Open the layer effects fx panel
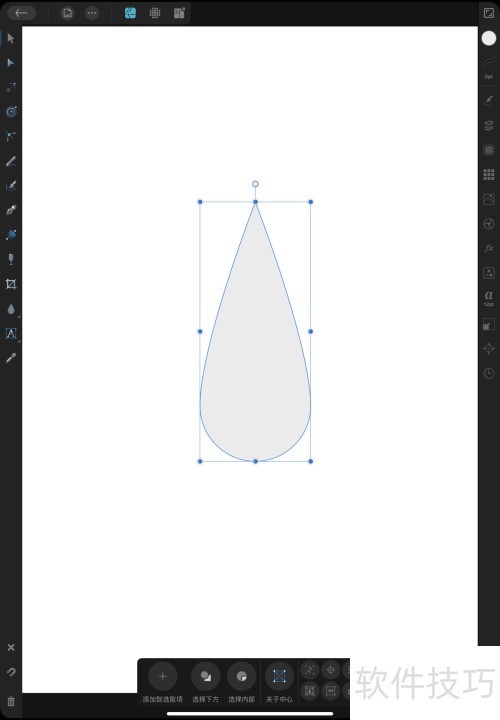Screen dimensions: 500x720 (489, 248)
